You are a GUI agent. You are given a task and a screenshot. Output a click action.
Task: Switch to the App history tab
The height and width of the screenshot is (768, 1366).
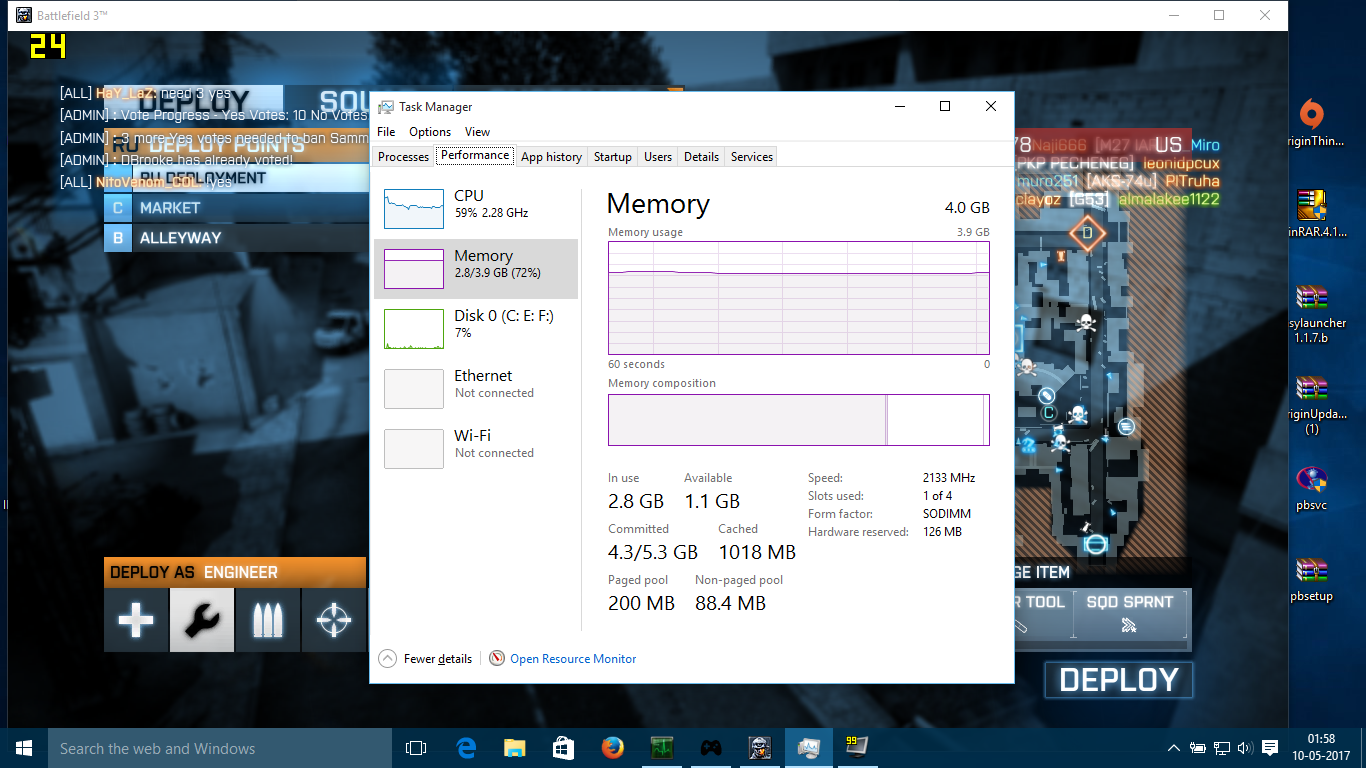click(551, 157)
